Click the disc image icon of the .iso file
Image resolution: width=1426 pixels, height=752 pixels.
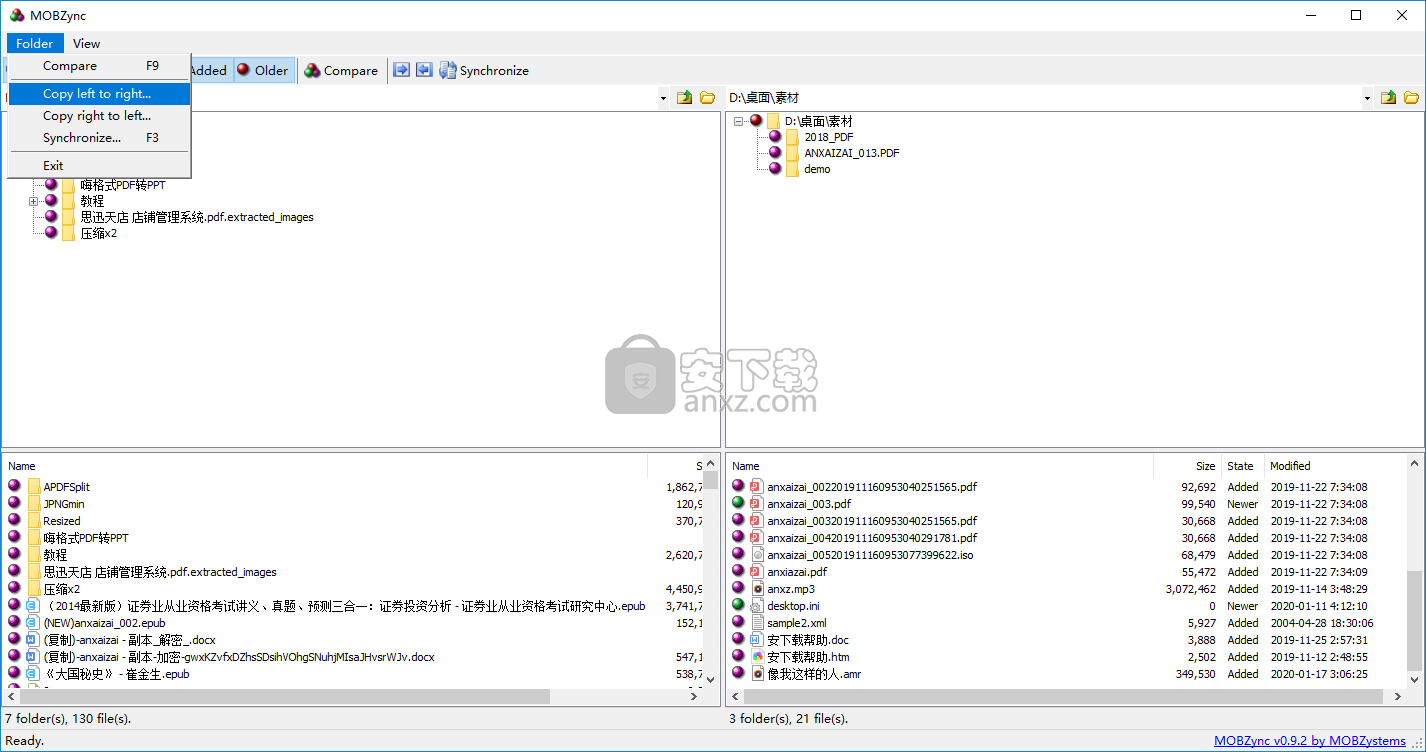click(x=756, y=555)
